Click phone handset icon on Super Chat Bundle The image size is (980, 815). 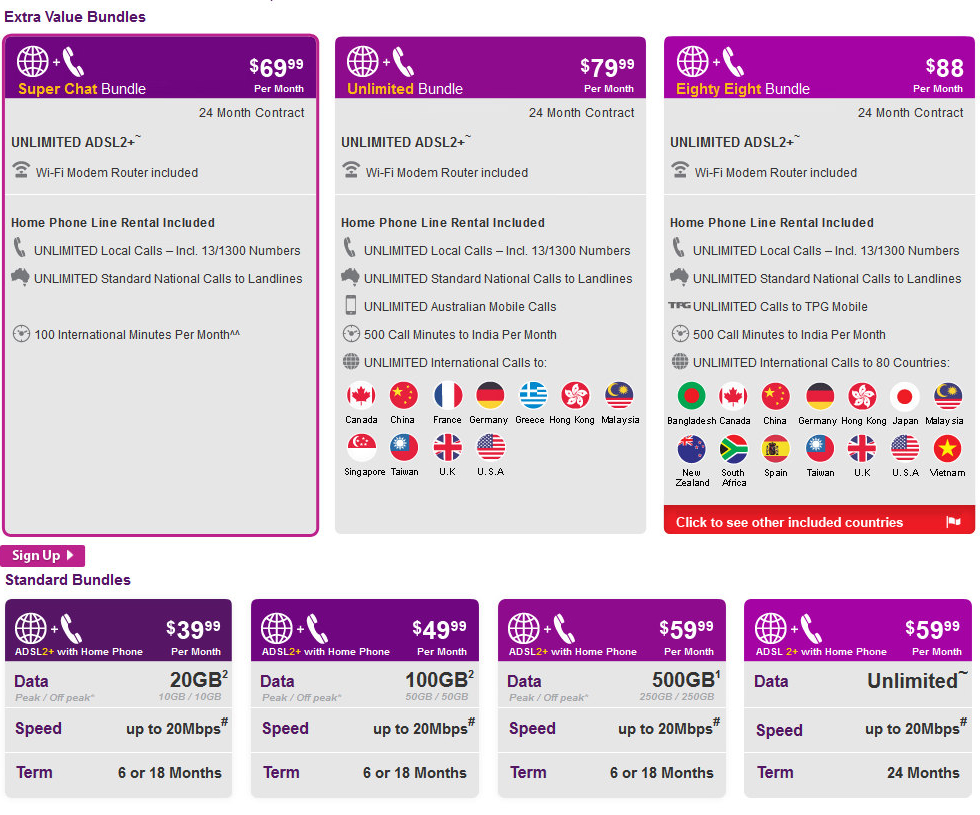(73, 62)
